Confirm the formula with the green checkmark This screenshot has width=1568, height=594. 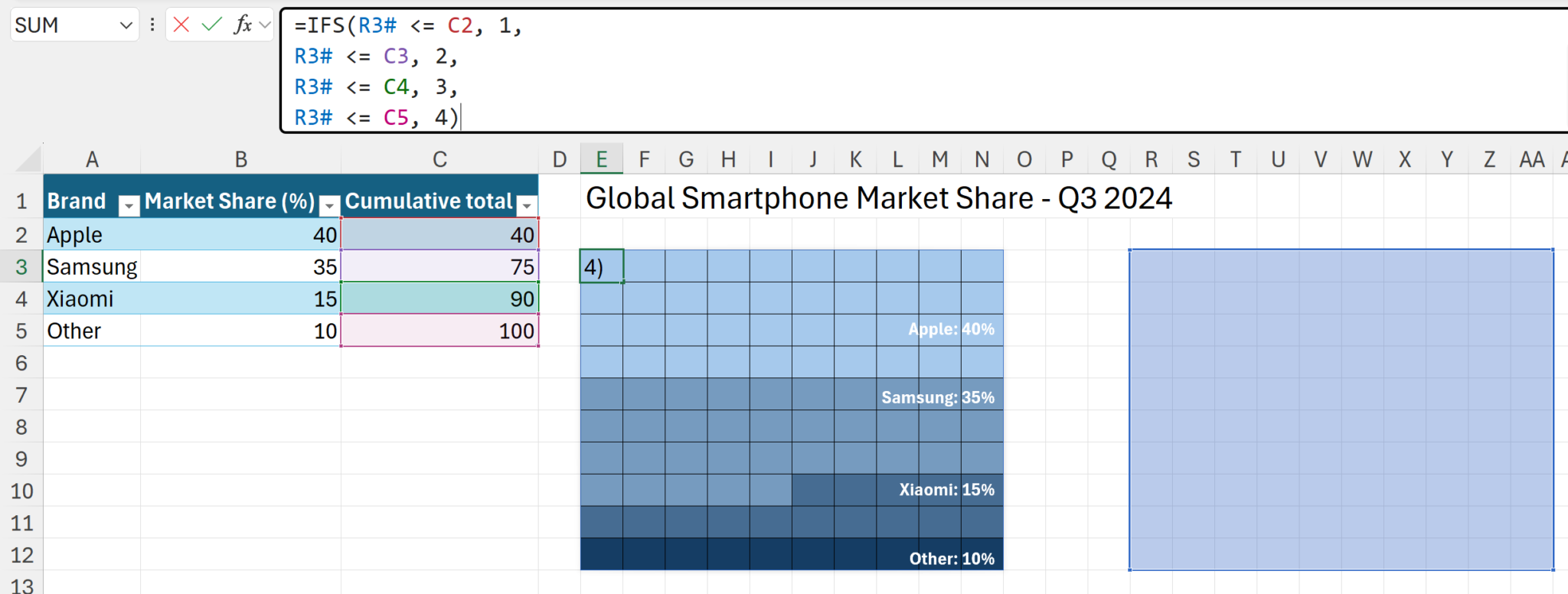pos(211,25)
